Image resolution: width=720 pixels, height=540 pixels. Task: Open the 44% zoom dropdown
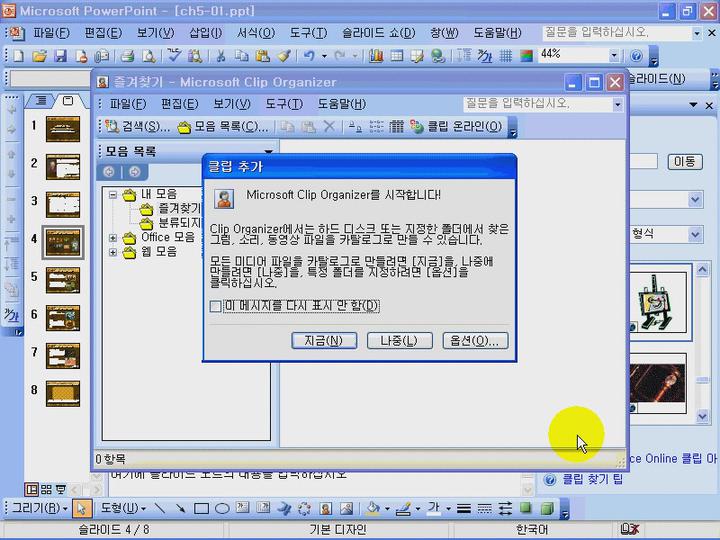click(614, 56)
